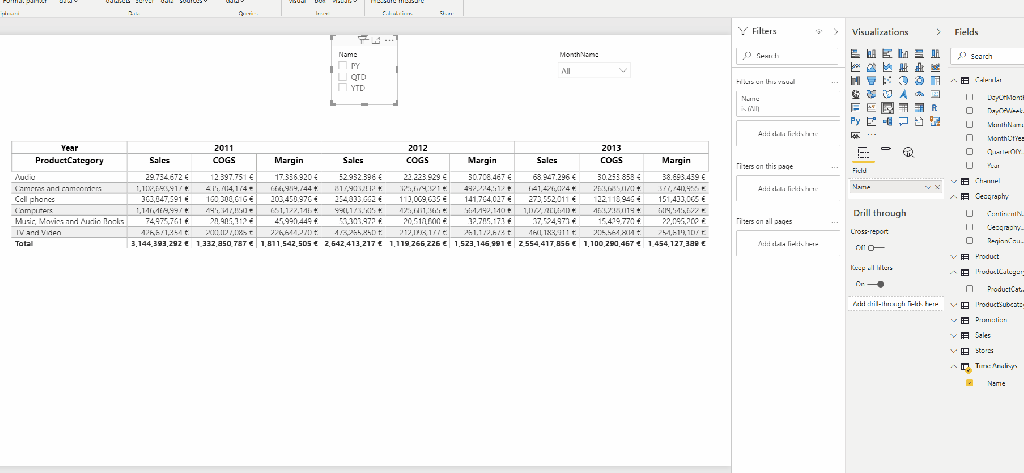Open the MonthName dropdown
This screenshot has height=473, width=1024.
(x=596, y=71)
